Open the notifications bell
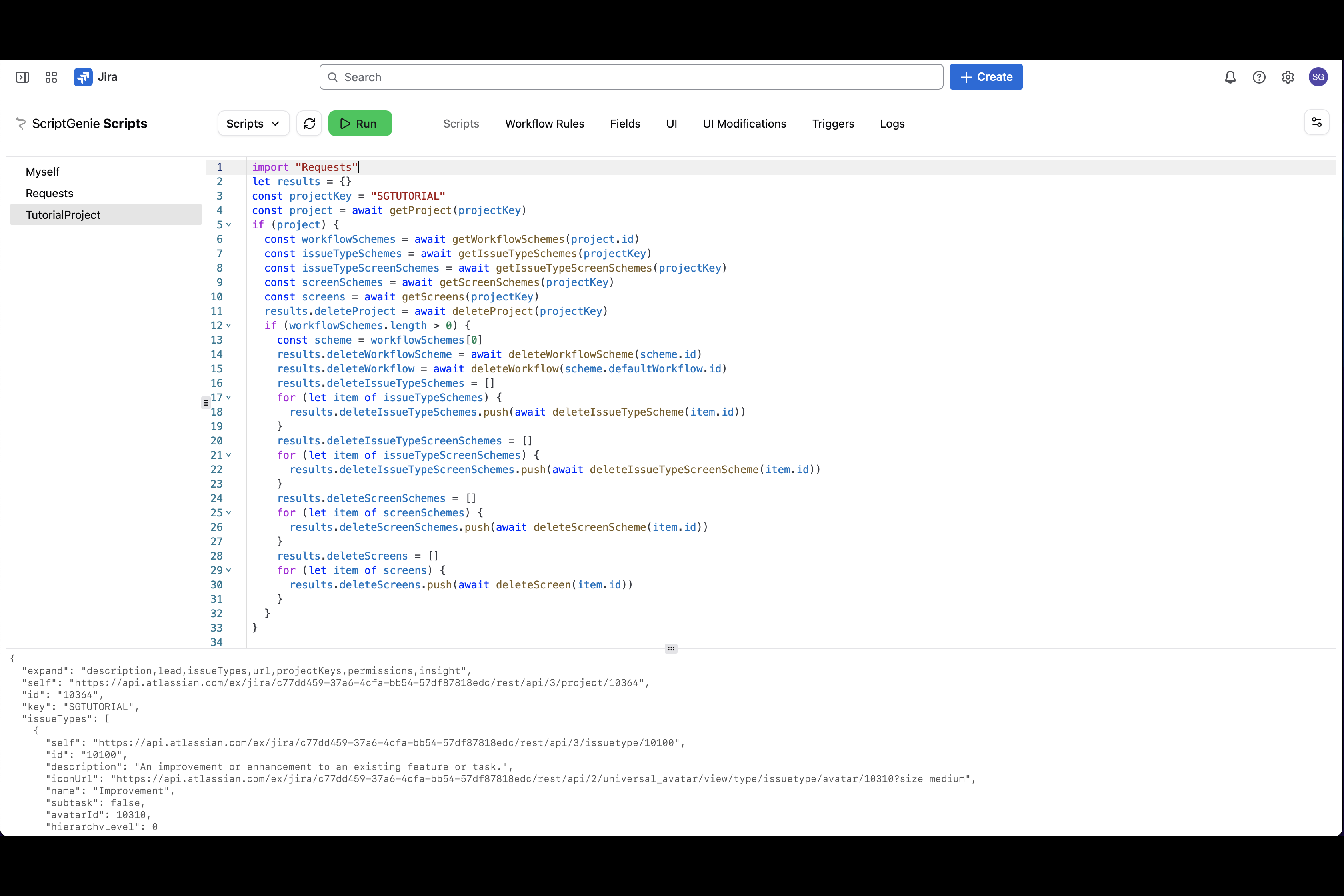The height and width of the screenshot is (896, 1344). click(1230, 77)
